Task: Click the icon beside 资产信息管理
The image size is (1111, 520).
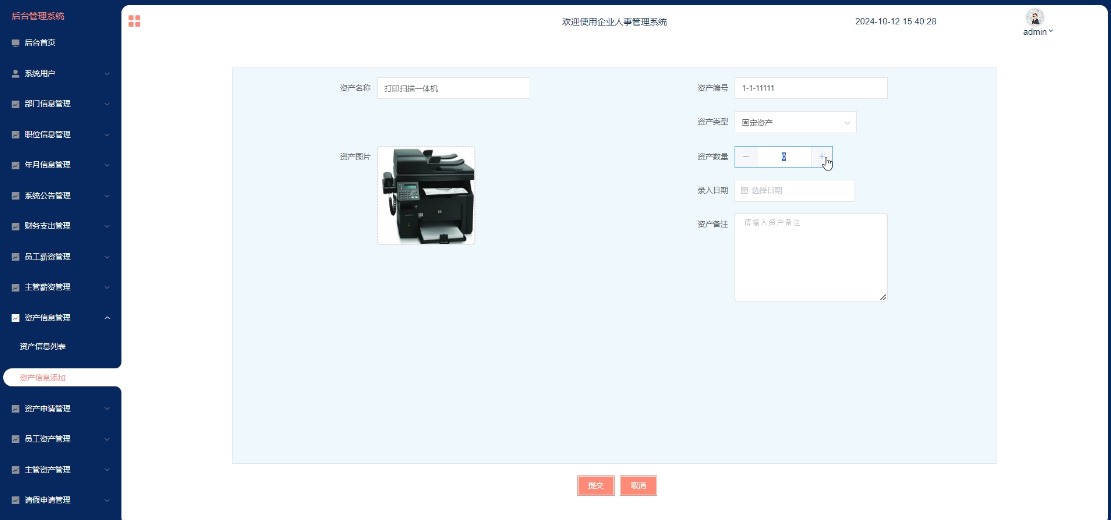Action: click(x=16, y=318)
